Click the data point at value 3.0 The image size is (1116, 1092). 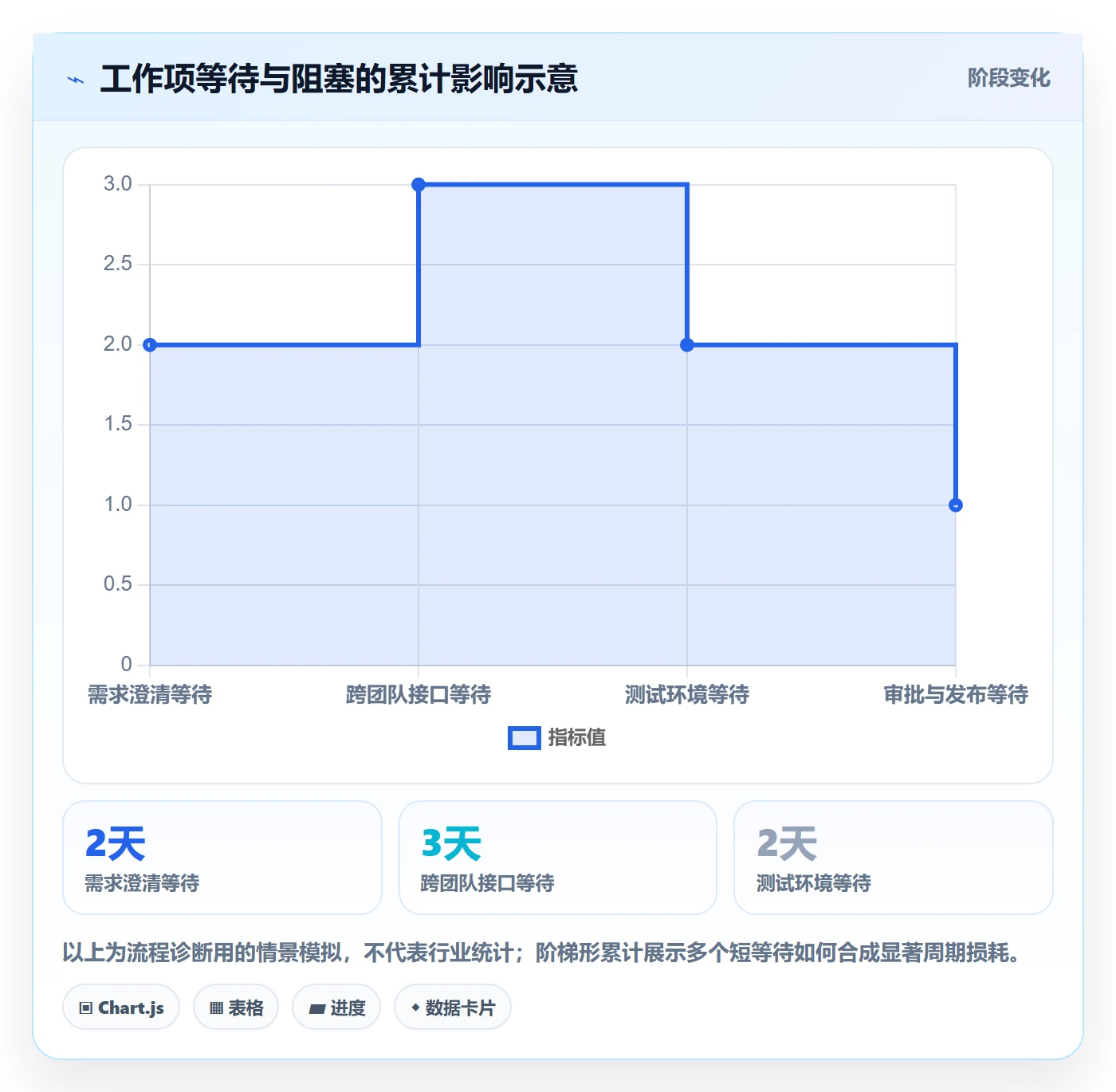[x=418, y=185]
